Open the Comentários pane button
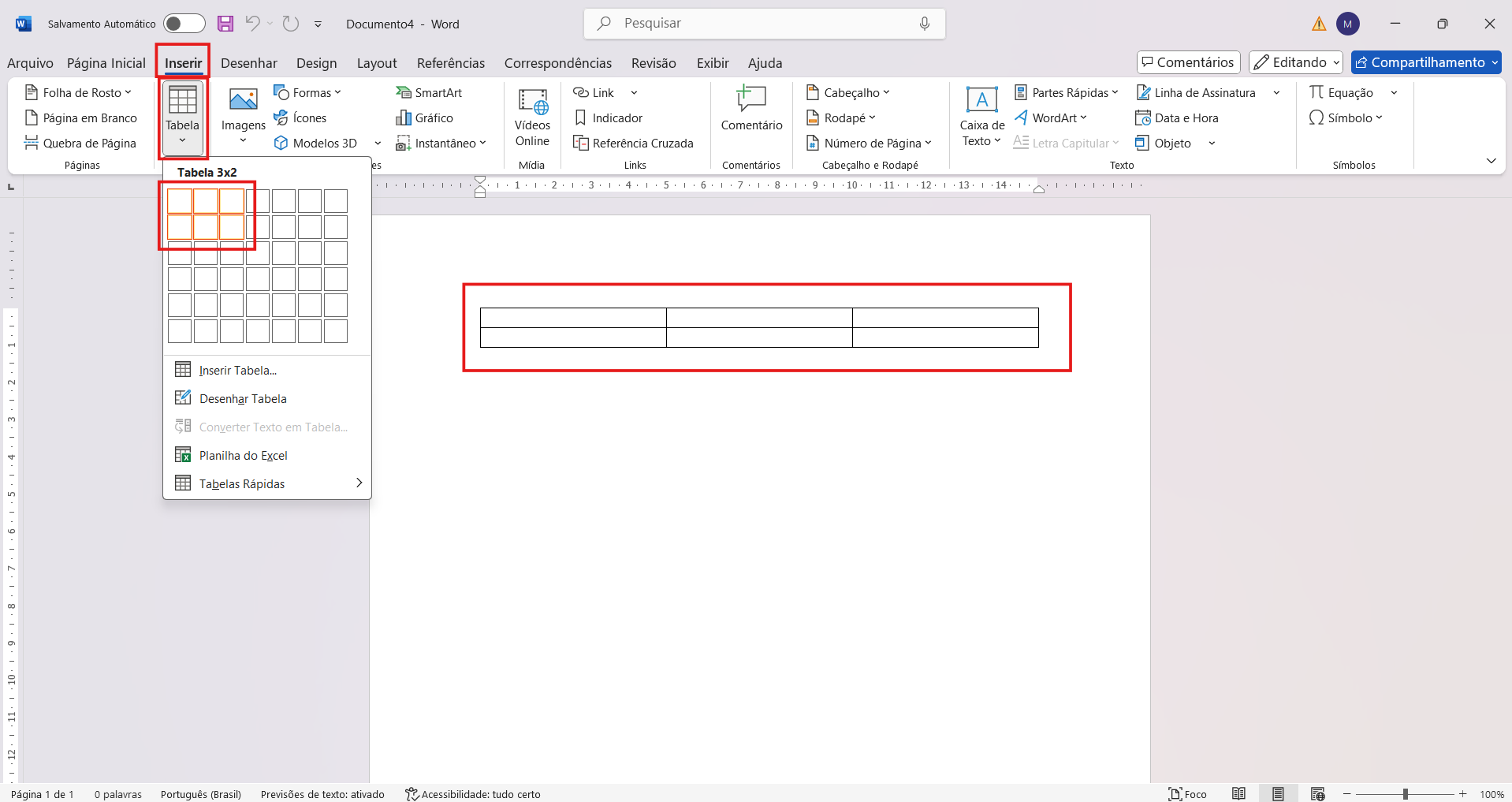The width and height of the screenshot is (1512, 802). coord(1189,62)
